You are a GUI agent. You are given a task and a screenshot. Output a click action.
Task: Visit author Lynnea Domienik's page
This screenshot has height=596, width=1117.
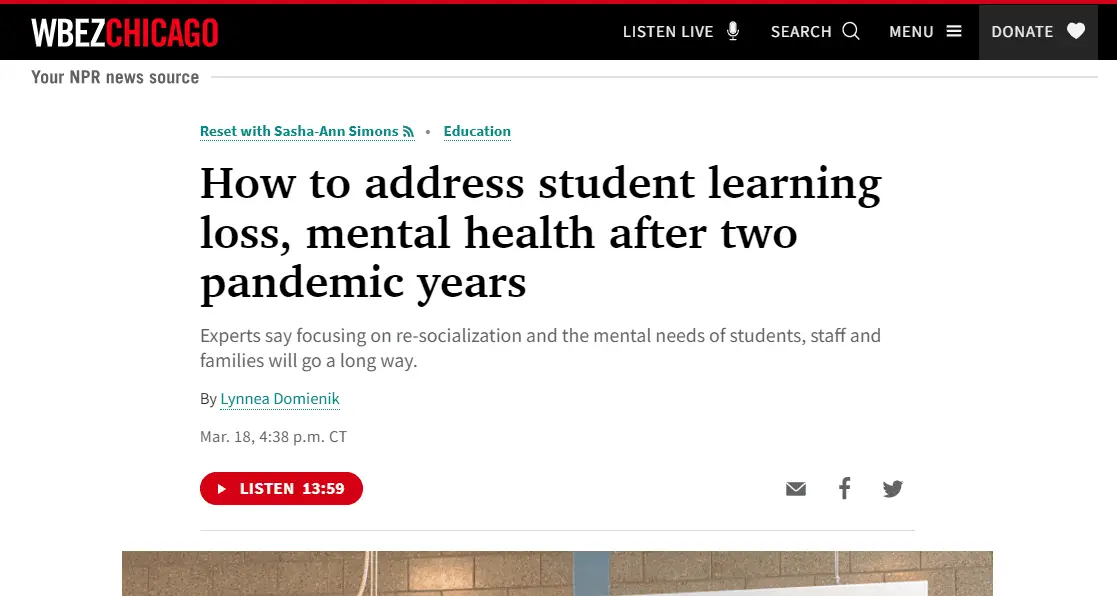pos(280,399)
